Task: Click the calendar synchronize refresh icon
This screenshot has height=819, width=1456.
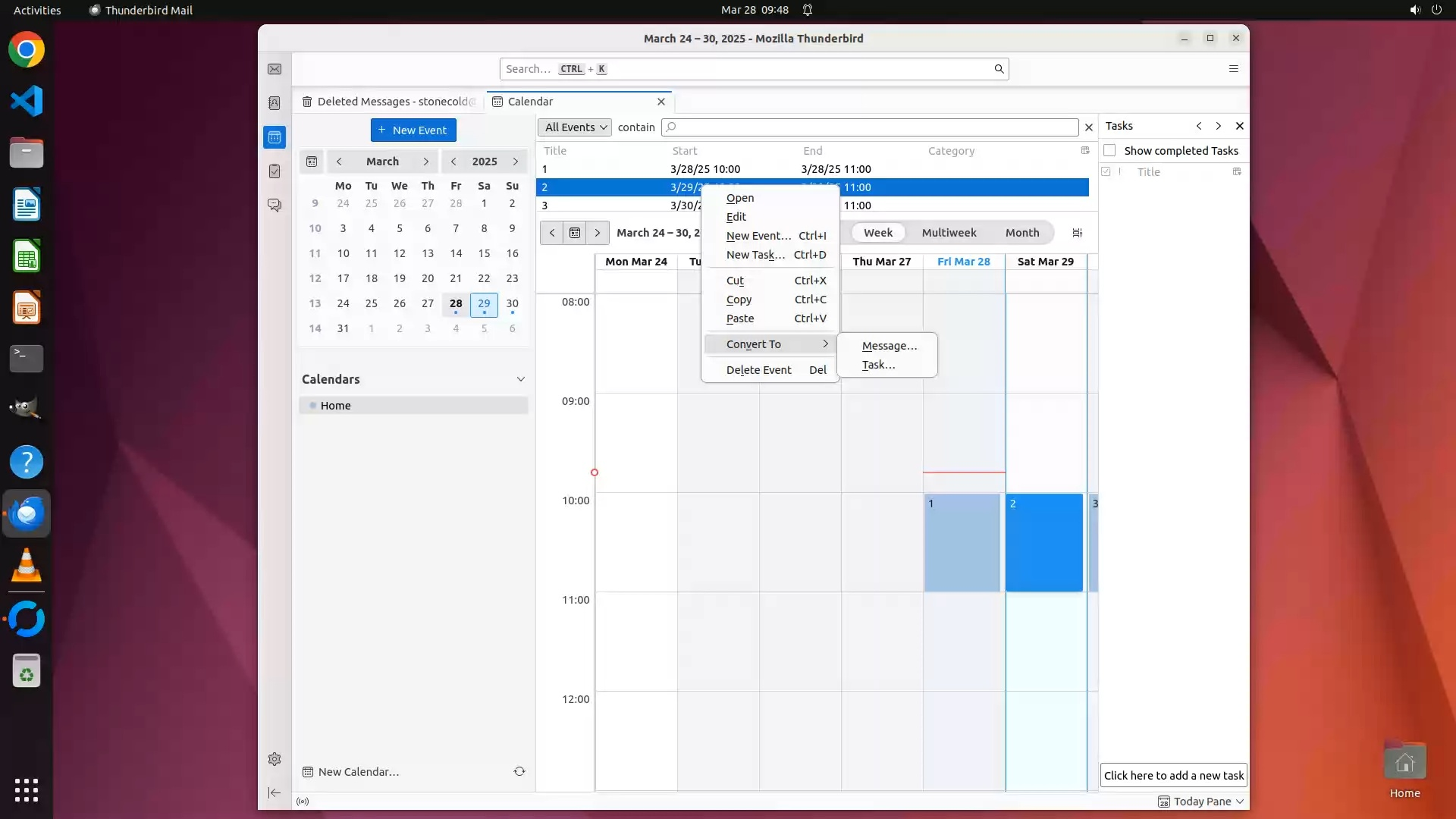Action: pyautogui.click(x=519, y=771)
